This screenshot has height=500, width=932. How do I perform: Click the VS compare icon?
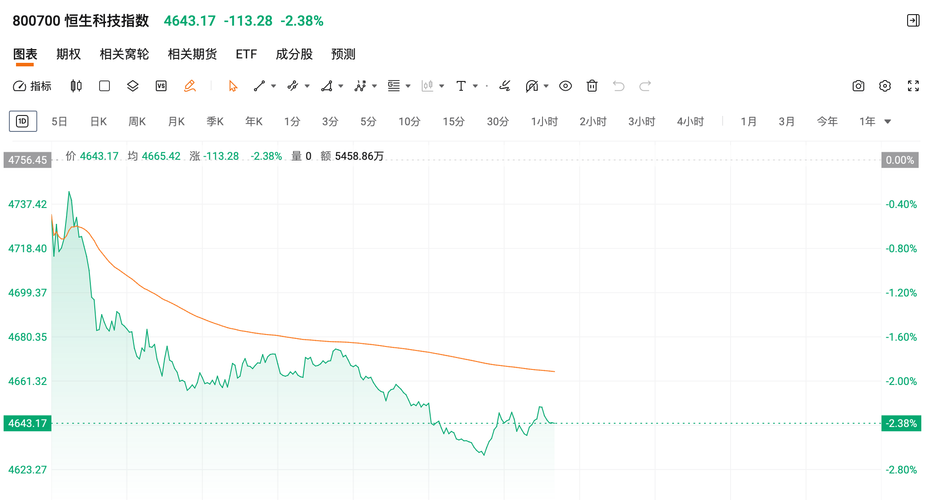[161, 86]
